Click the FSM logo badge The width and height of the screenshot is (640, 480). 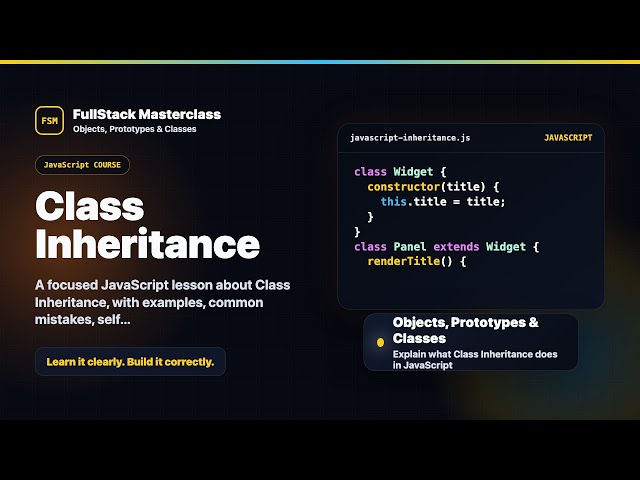[x=49, y=120]
